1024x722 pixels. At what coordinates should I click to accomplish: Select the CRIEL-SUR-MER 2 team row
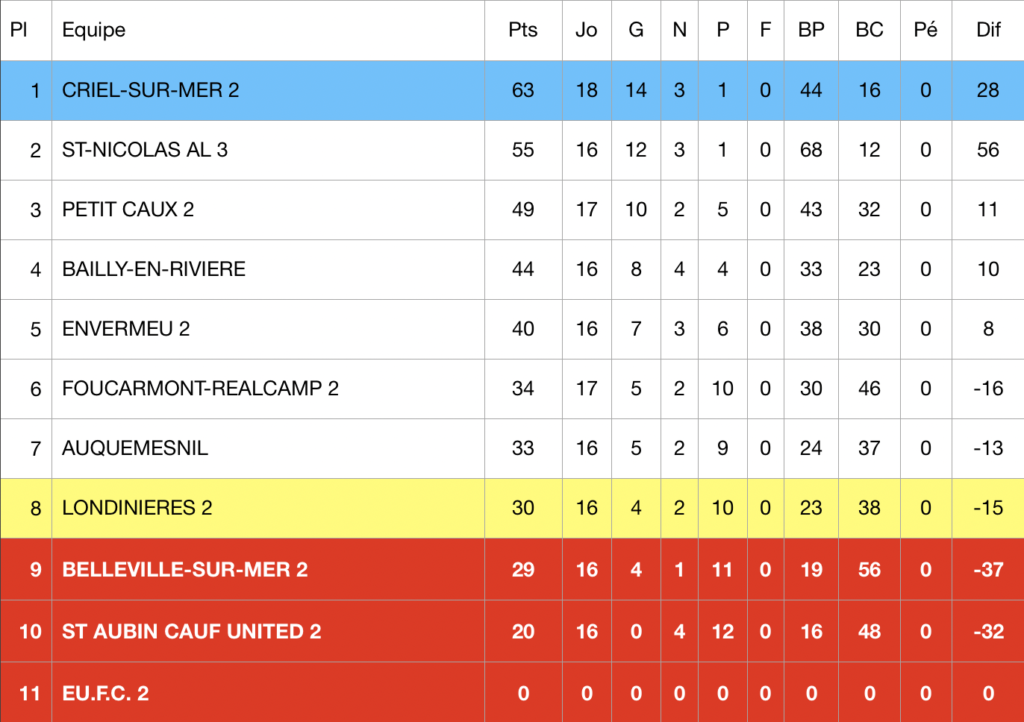click(x=512, y=90)
